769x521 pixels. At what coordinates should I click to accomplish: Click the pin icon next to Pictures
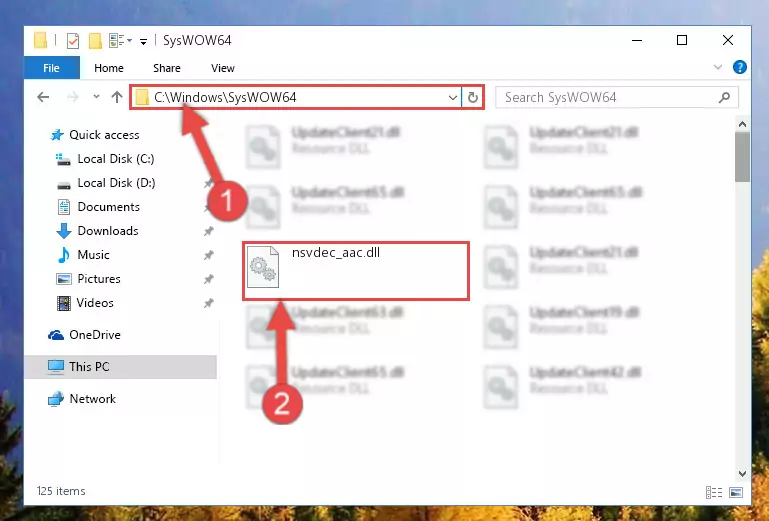pos(208,279)
